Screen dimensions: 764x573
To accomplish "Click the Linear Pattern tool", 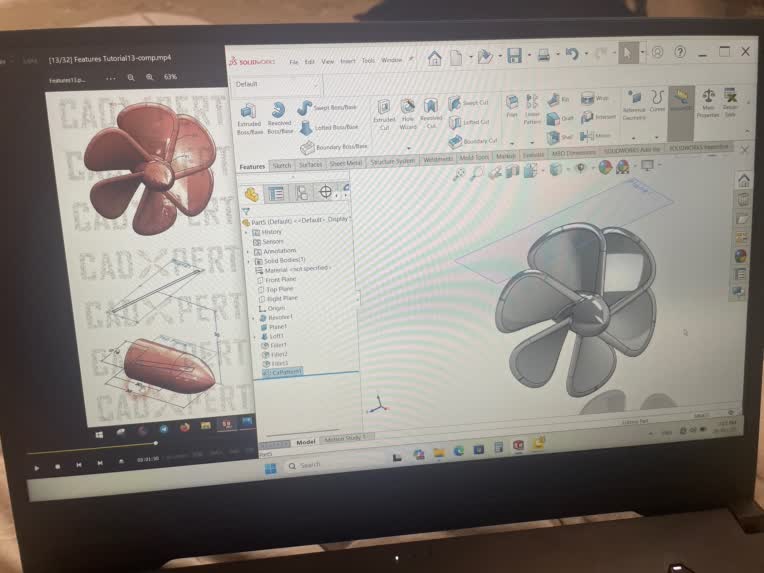I will coord(532,110).
